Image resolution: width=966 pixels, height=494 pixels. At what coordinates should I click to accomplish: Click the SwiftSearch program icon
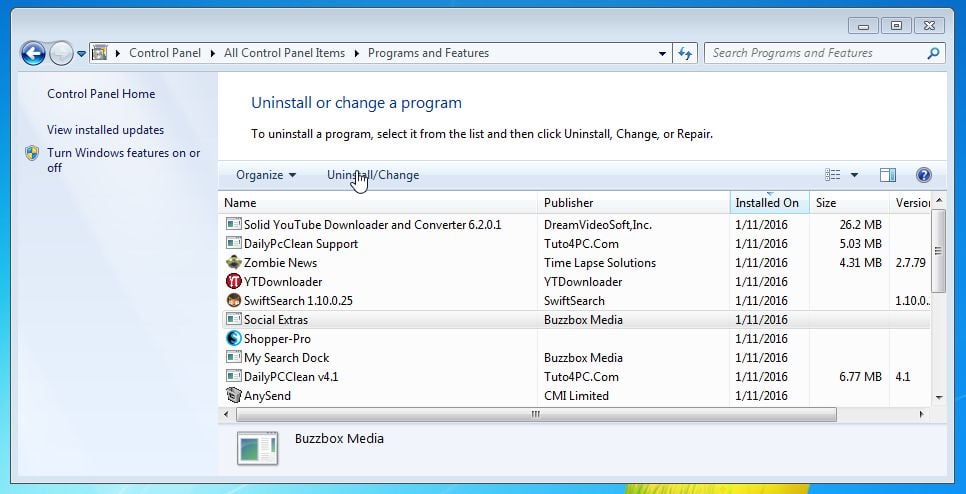234,301
